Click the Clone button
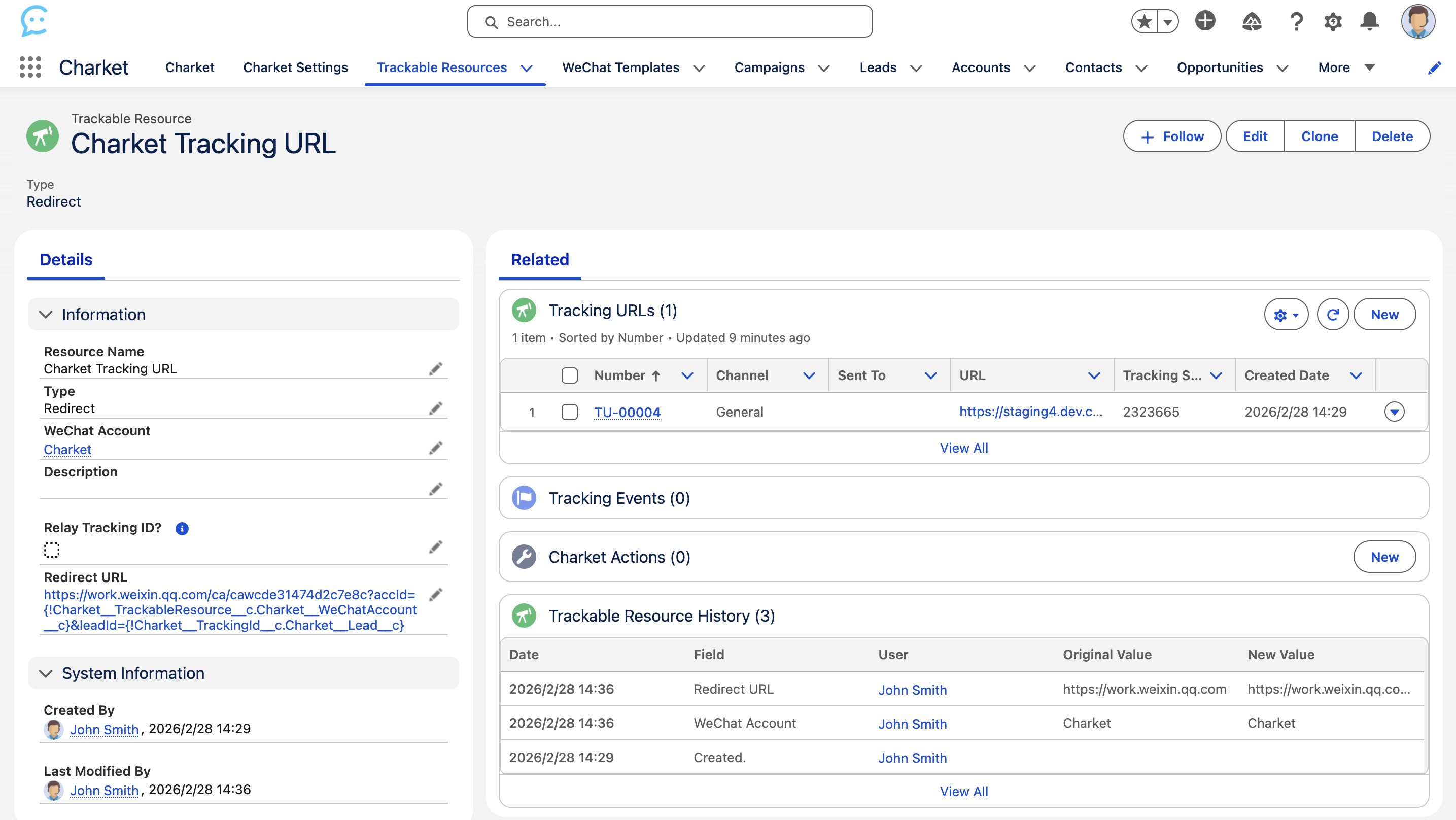 pos(1319,136)
